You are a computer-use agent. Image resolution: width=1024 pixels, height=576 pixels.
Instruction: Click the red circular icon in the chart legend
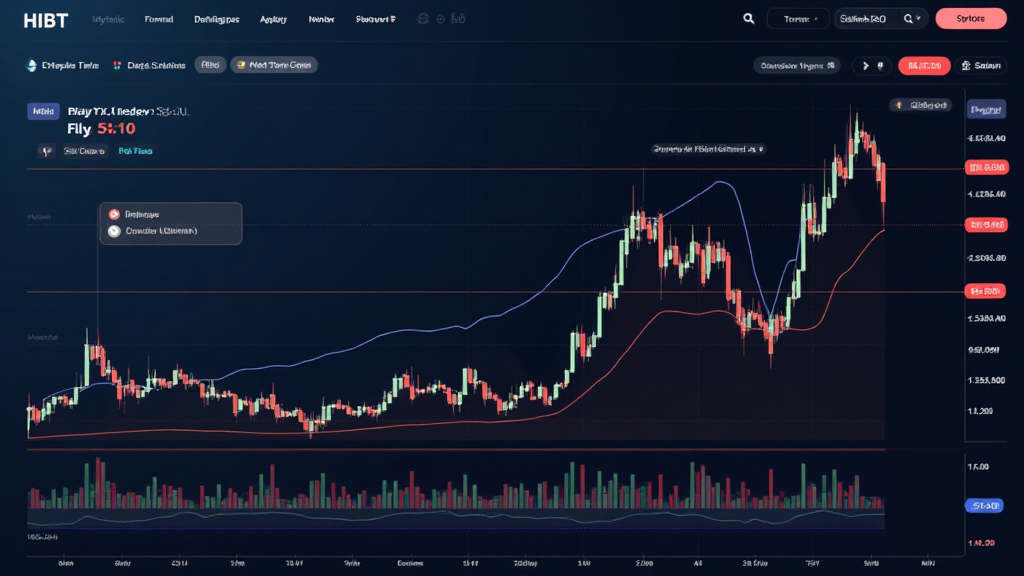pyautogui.click(x=113, y=214)
